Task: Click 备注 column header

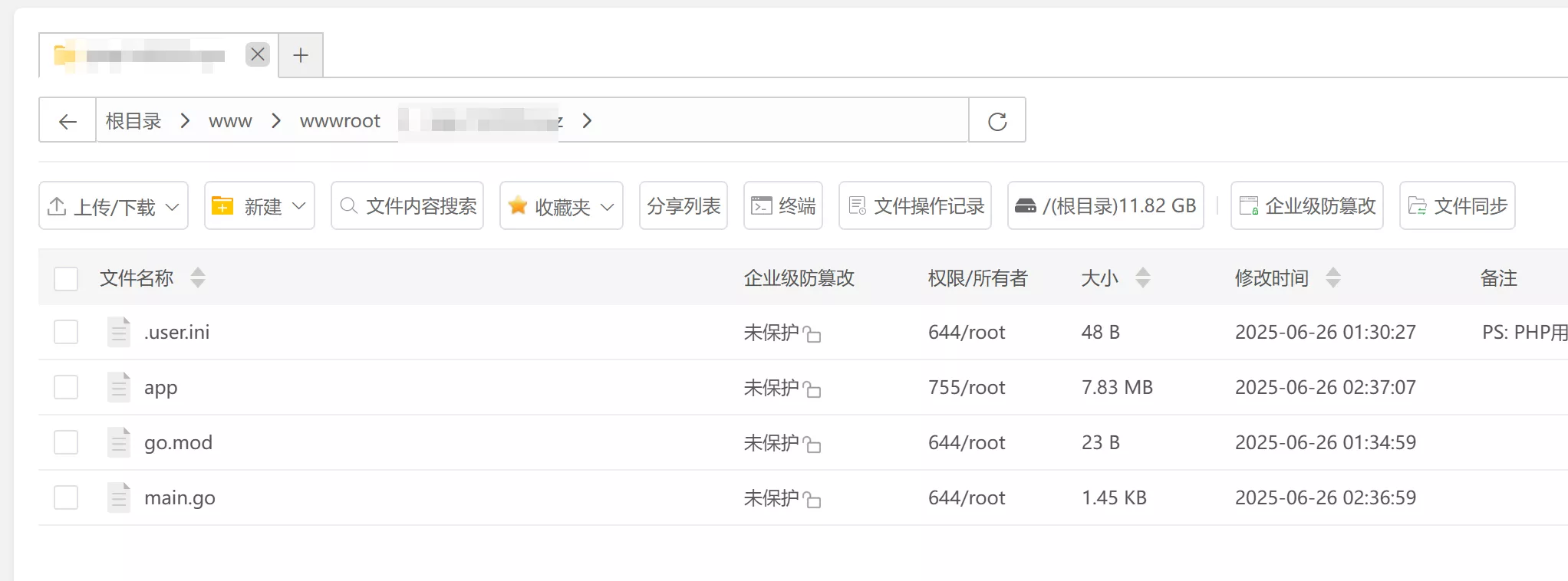Action: (1499, 278)
